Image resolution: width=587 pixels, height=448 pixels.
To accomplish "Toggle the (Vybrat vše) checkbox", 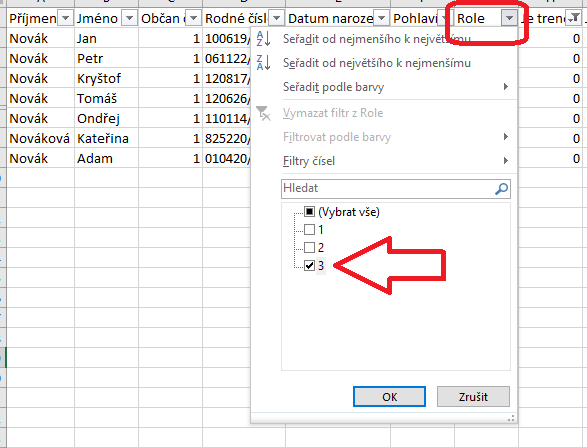I will tap(309, 212).
